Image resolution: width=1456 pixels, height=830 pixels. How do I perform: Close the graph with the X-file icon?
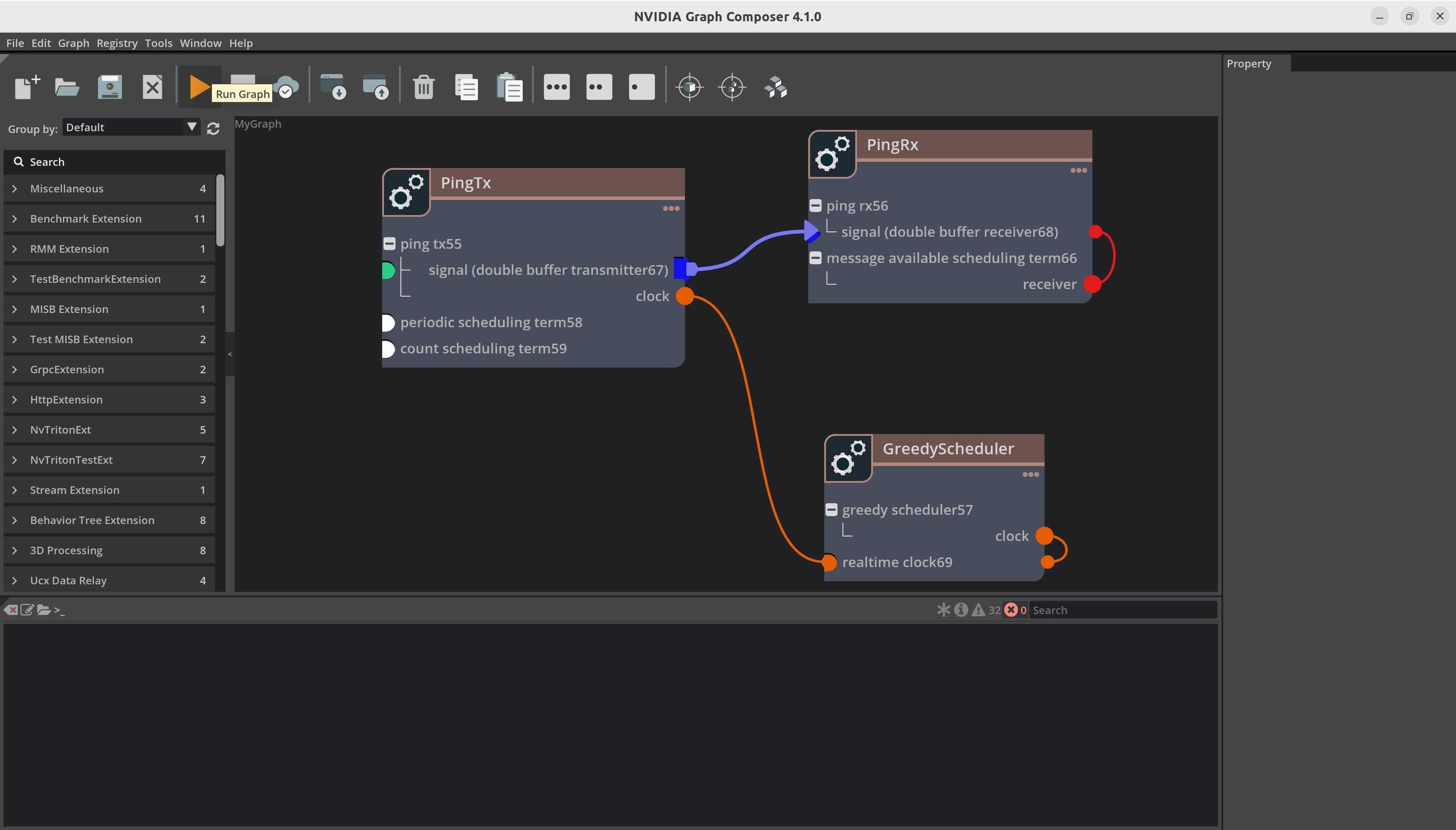(152, 87)
